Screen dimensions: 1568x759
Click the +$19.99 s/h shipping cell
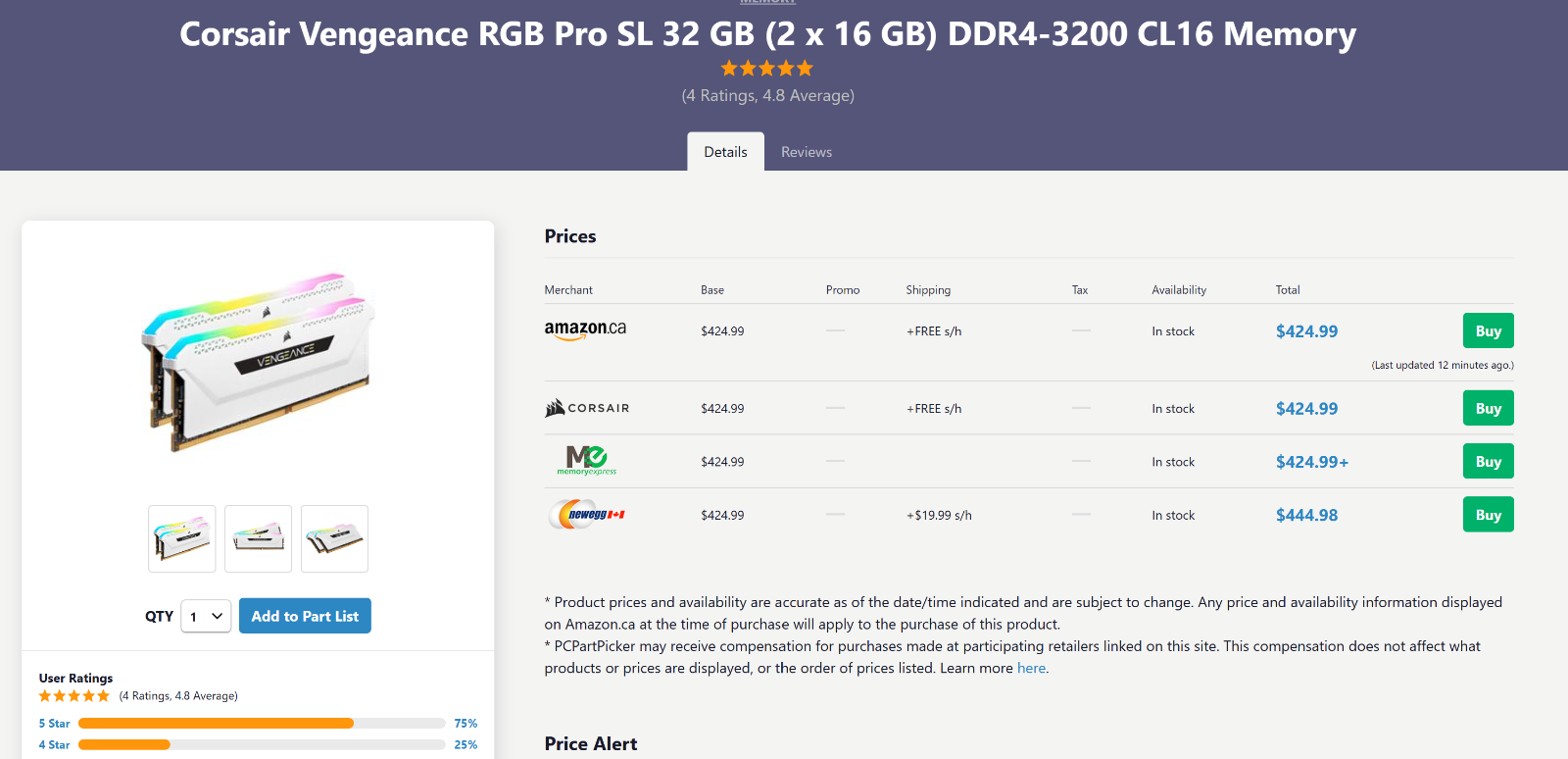click(939, 515)
